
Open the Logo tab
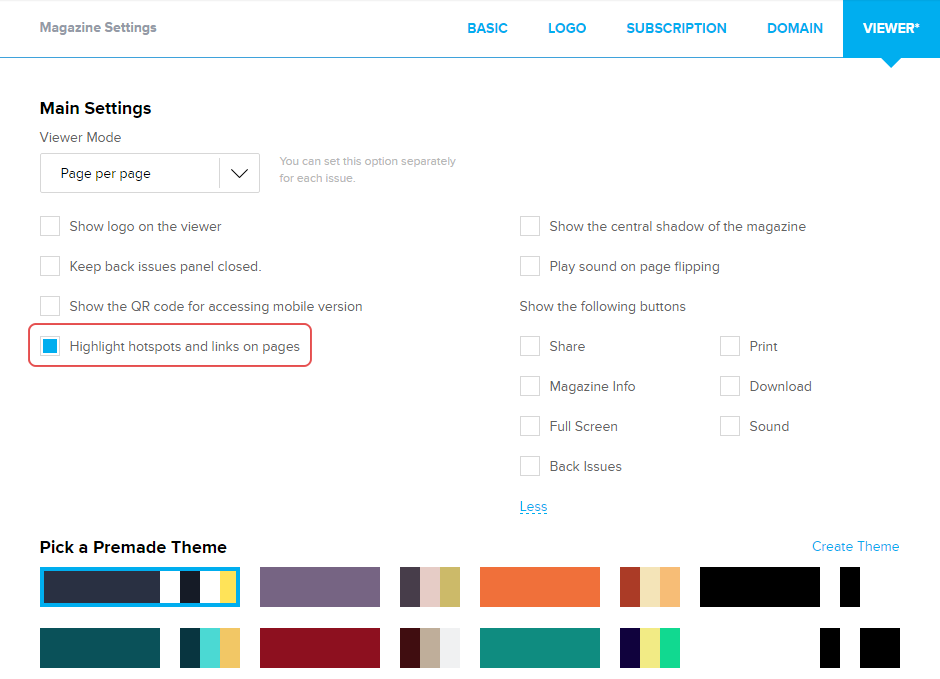click(x=567, y=28)
